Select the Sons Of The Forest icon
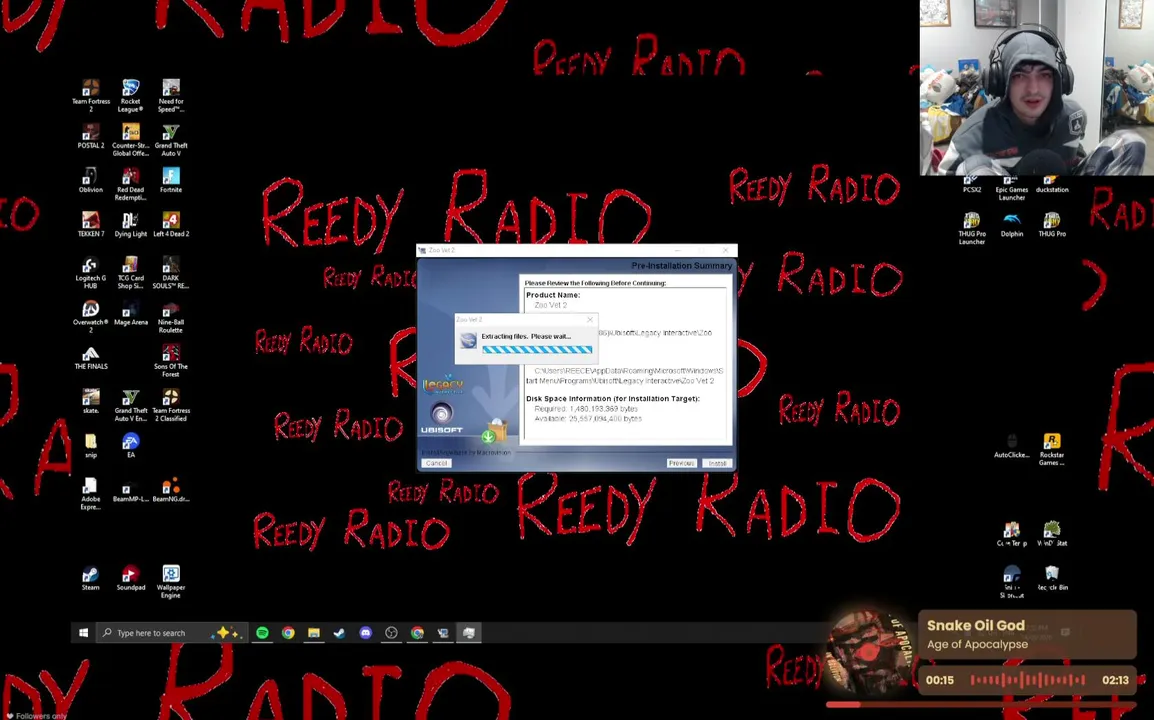This screenshot has width=1154, height=720. (x=171, y=361)
